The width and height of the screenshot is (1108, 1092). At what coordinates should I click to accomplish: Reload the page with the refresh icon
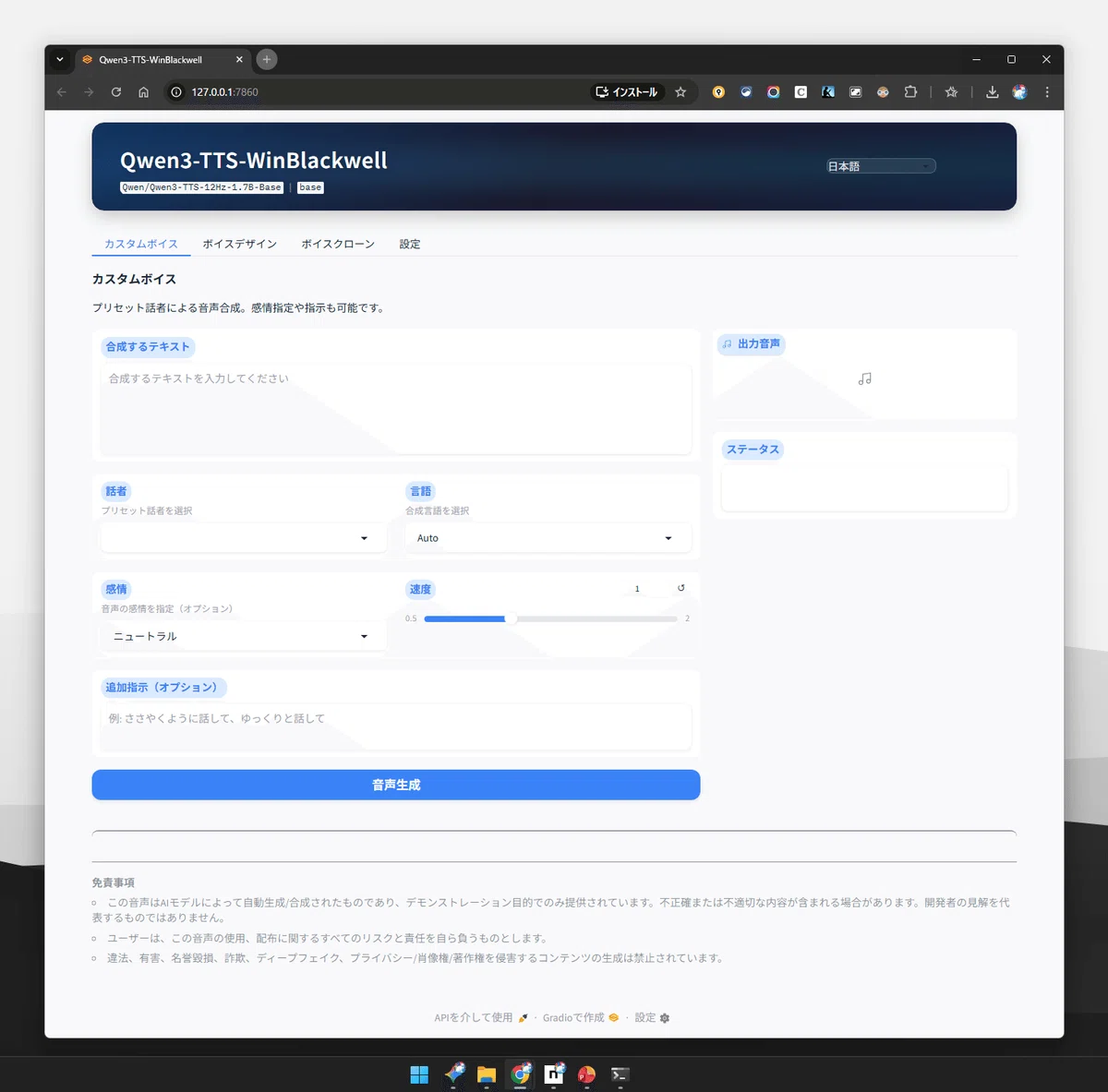point(116,92)
